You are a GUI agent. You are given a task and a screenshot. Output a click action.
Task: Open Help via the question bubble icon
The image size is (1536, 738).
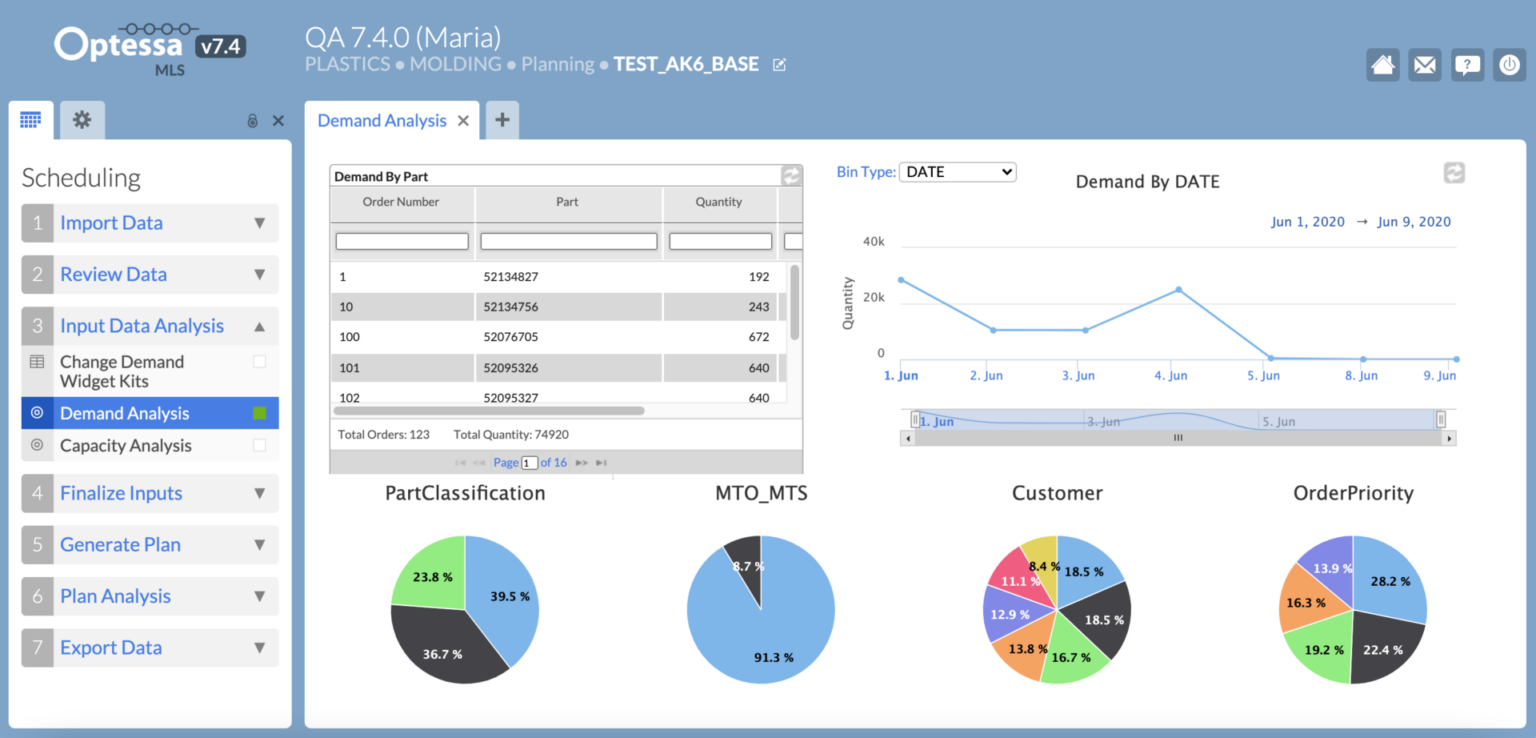[x=1467, y=64]
